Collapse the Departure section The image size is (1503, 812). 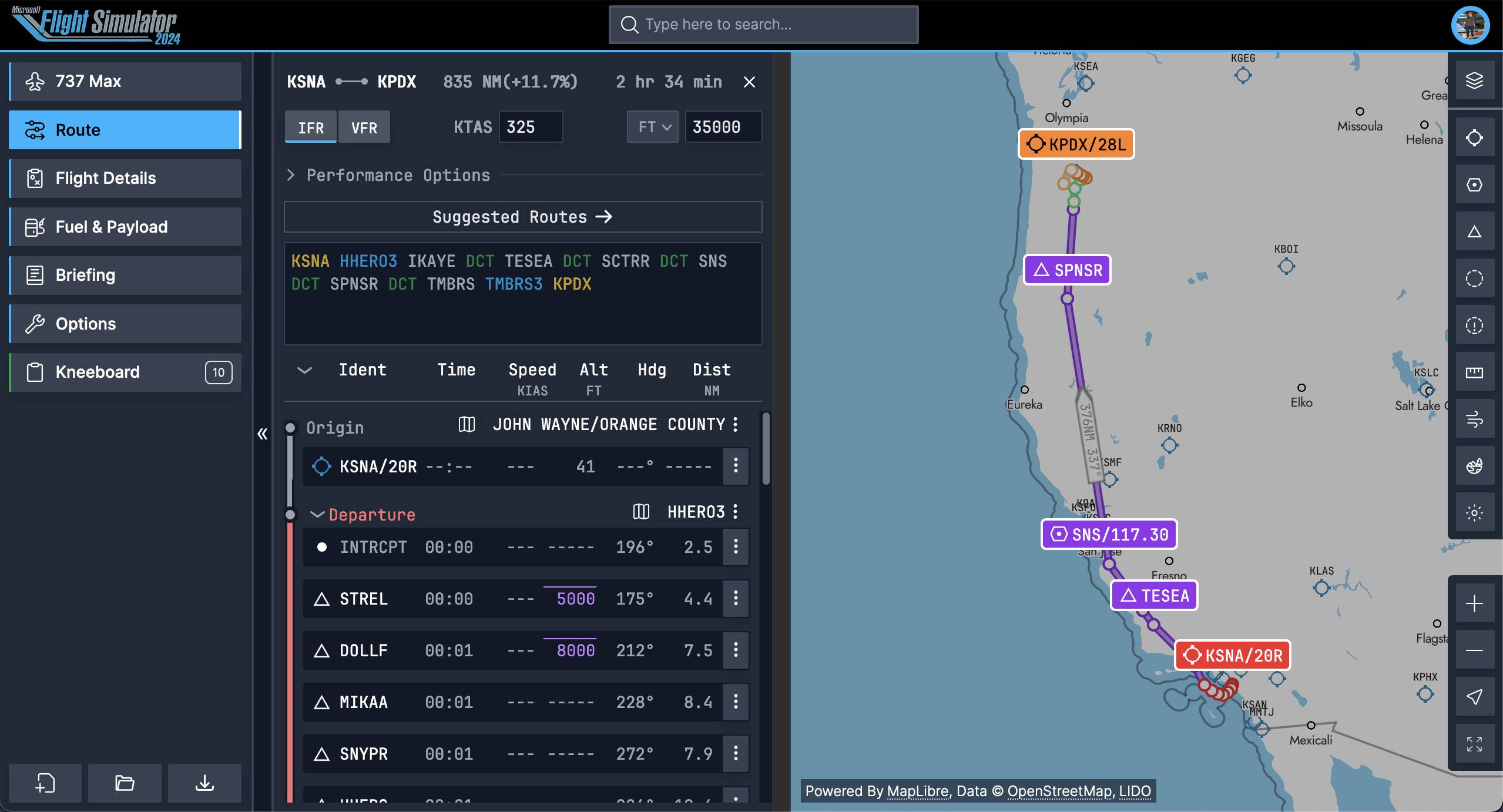point(317,515)
